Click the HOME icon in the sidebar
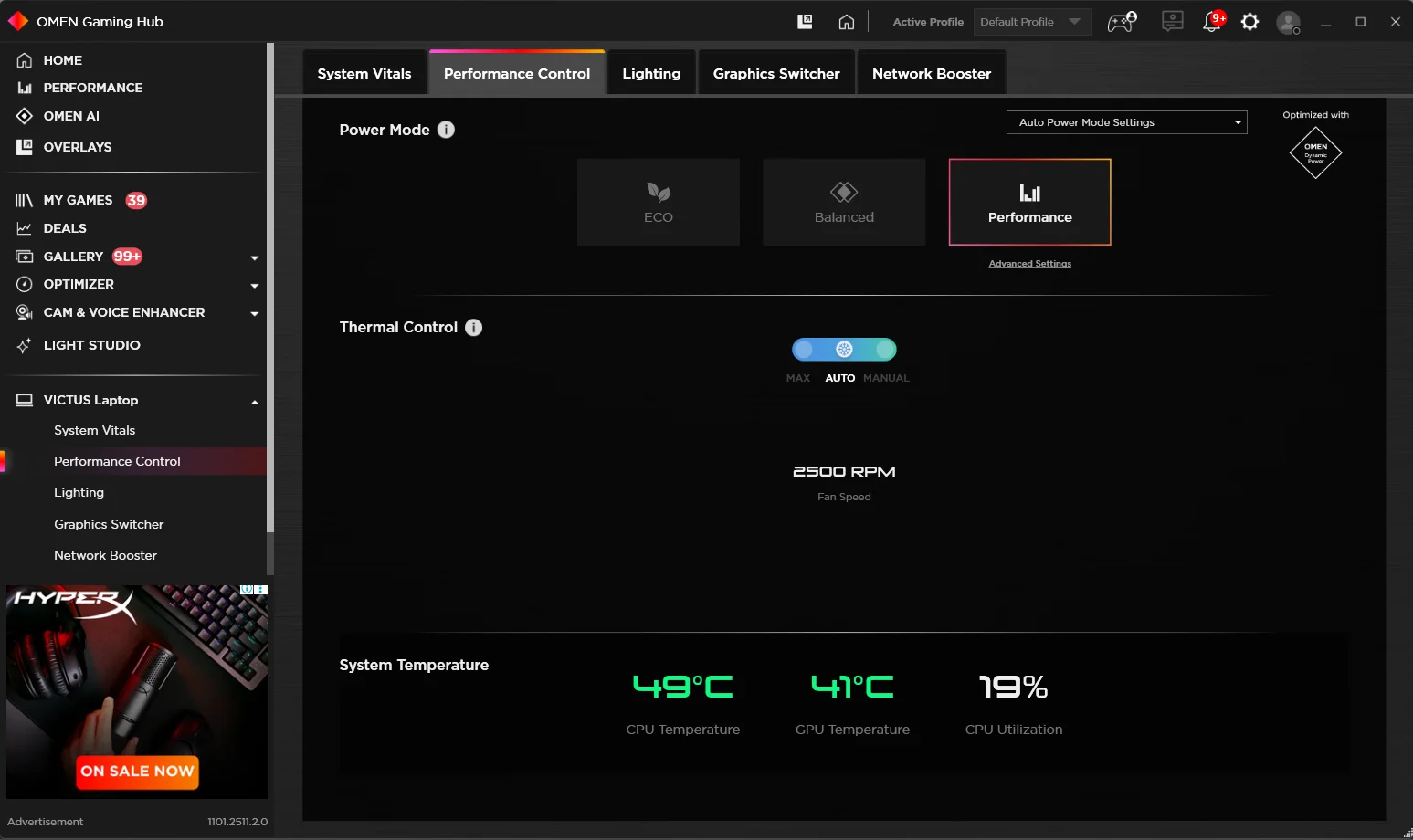 click(x=25, y=60)
